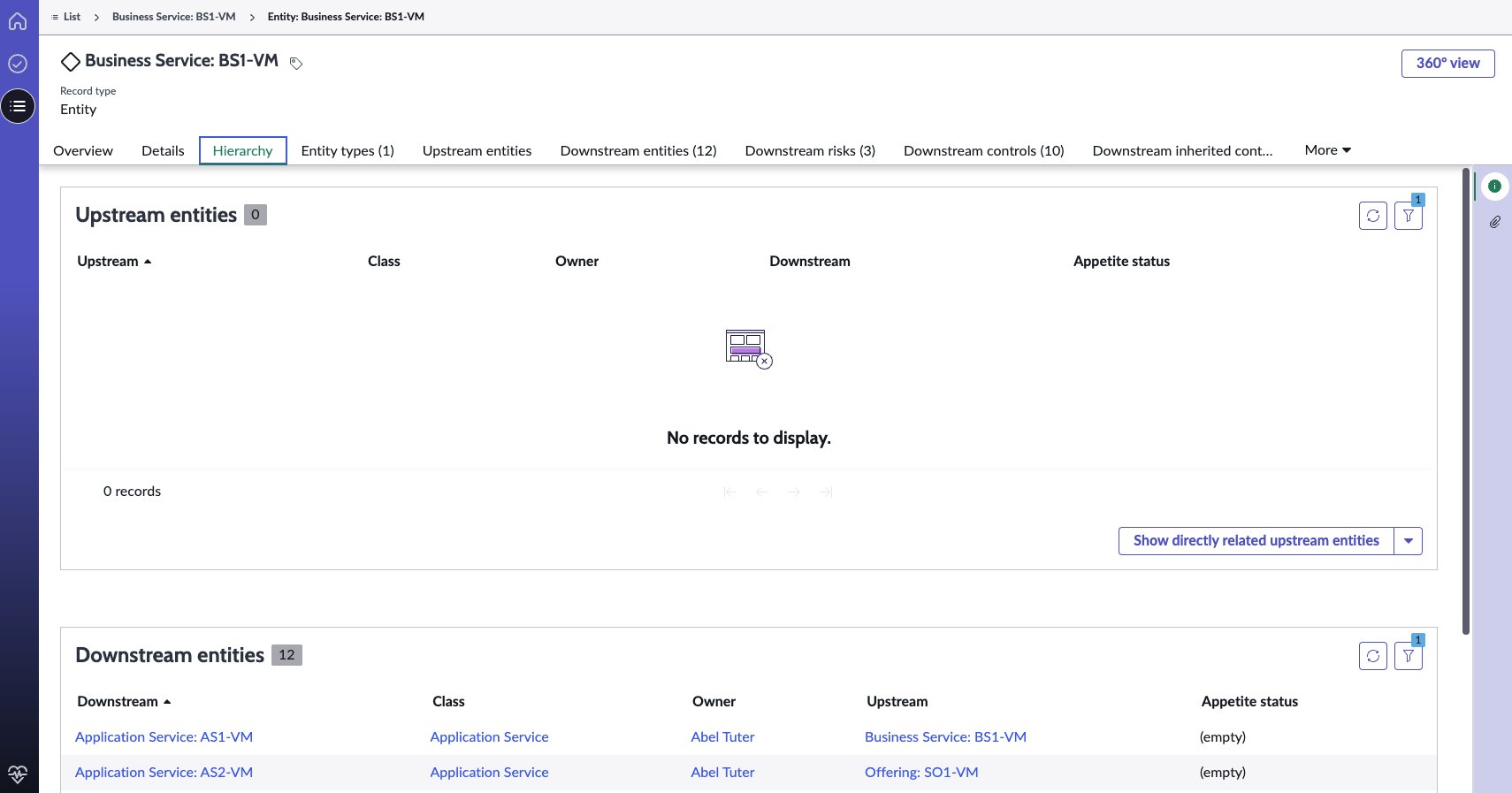Open the green info panel icon
1512x793 pixels.
1494,186
